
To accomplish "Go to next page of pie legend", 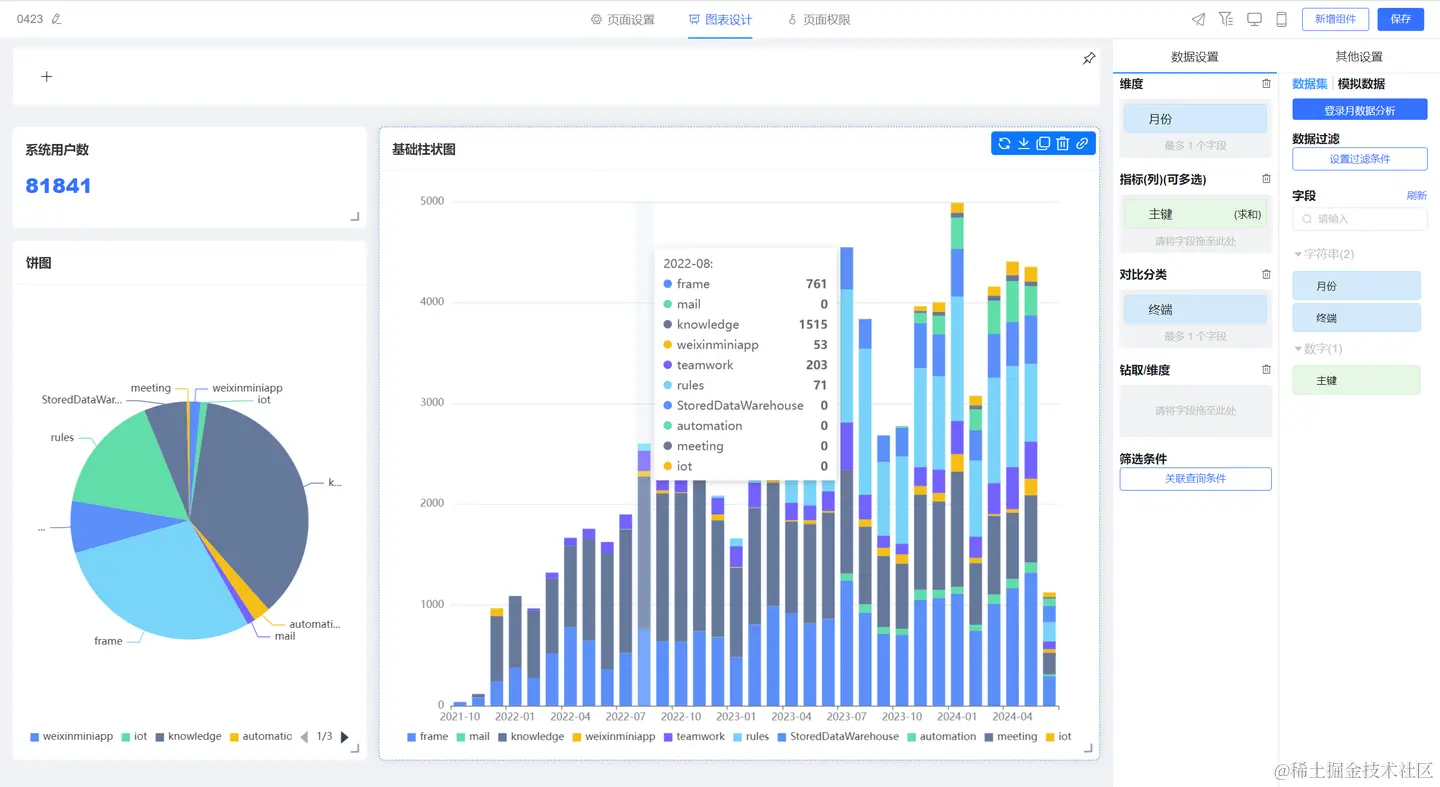I will 345,737.
